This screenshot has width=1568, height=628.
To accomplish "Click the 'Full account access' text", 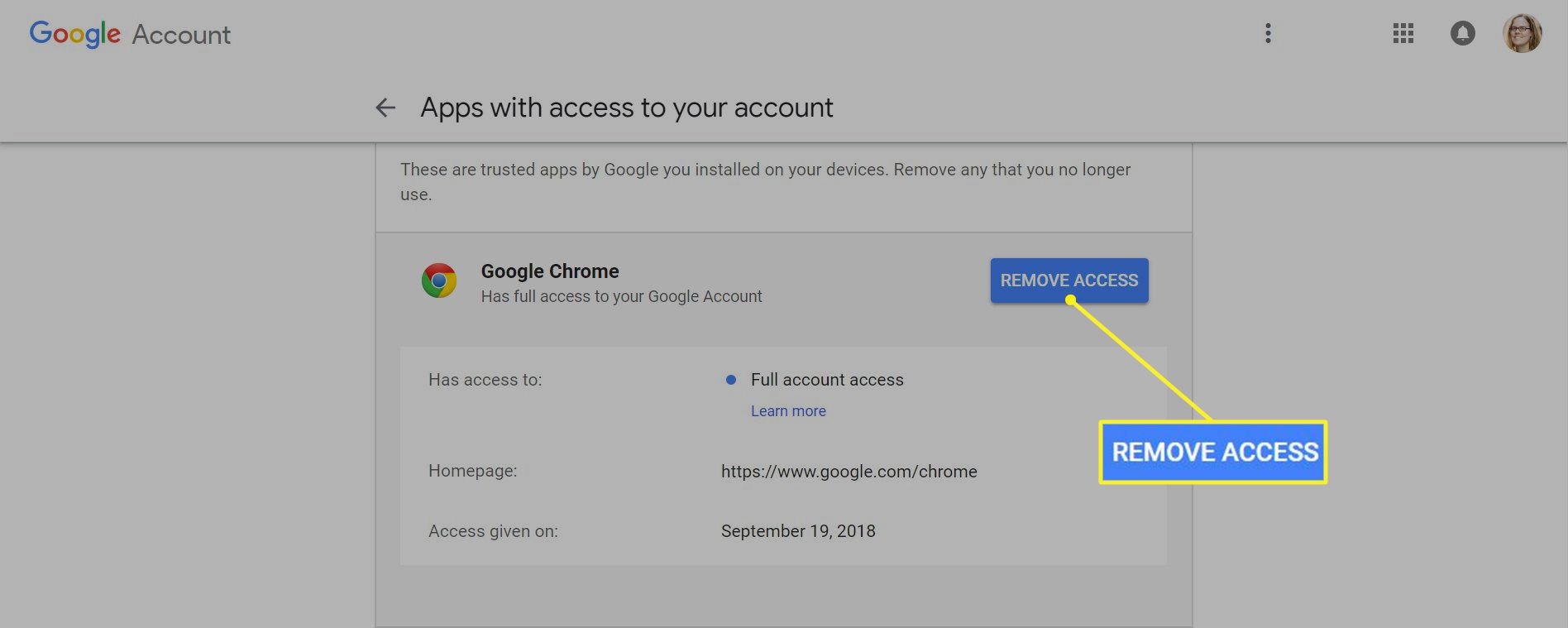I will pos(827,380).
